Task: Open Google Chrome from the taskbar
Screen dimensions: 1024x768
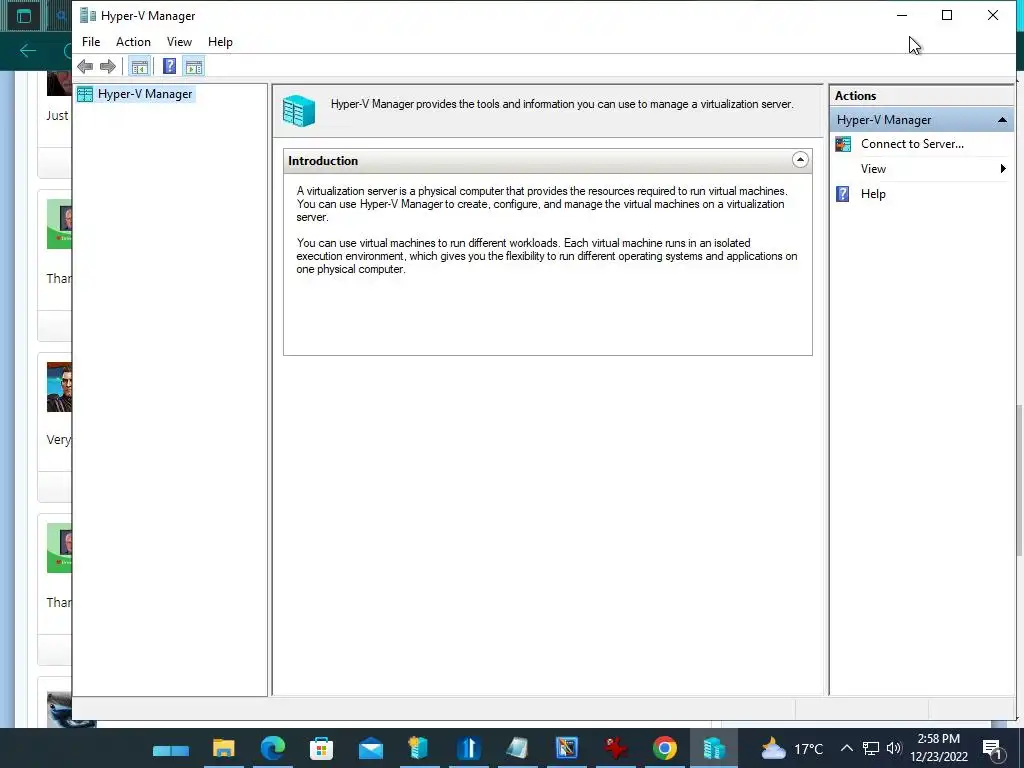Action: coord(665,748)
